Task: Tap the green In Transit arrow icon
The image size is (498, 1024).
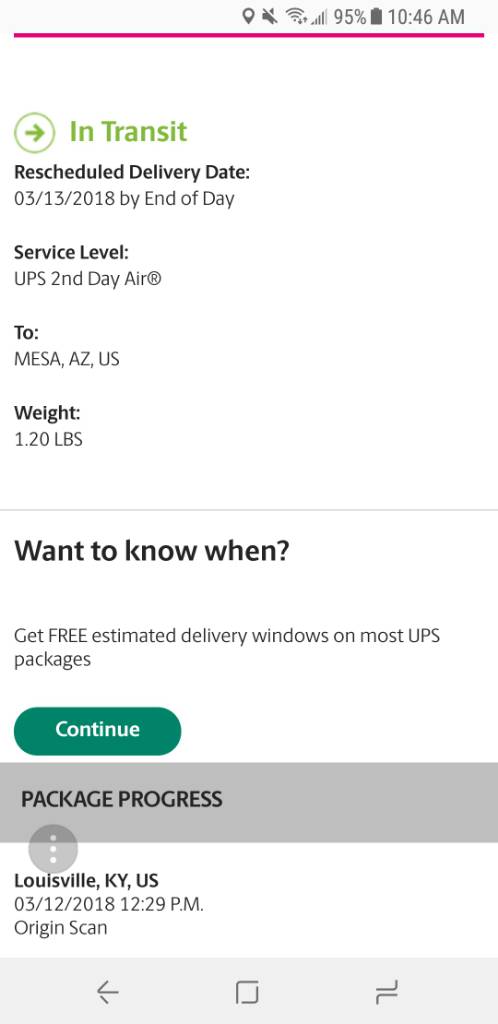Action: [34, 133]
